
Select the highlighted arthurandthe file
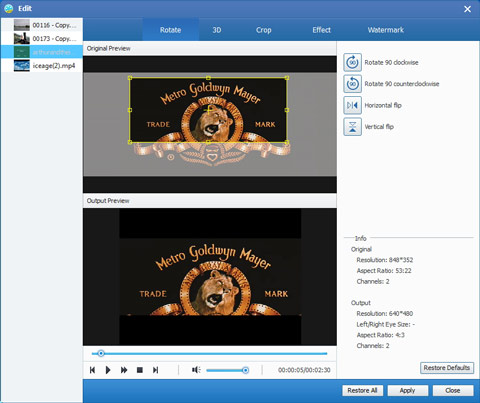[42, 52]
